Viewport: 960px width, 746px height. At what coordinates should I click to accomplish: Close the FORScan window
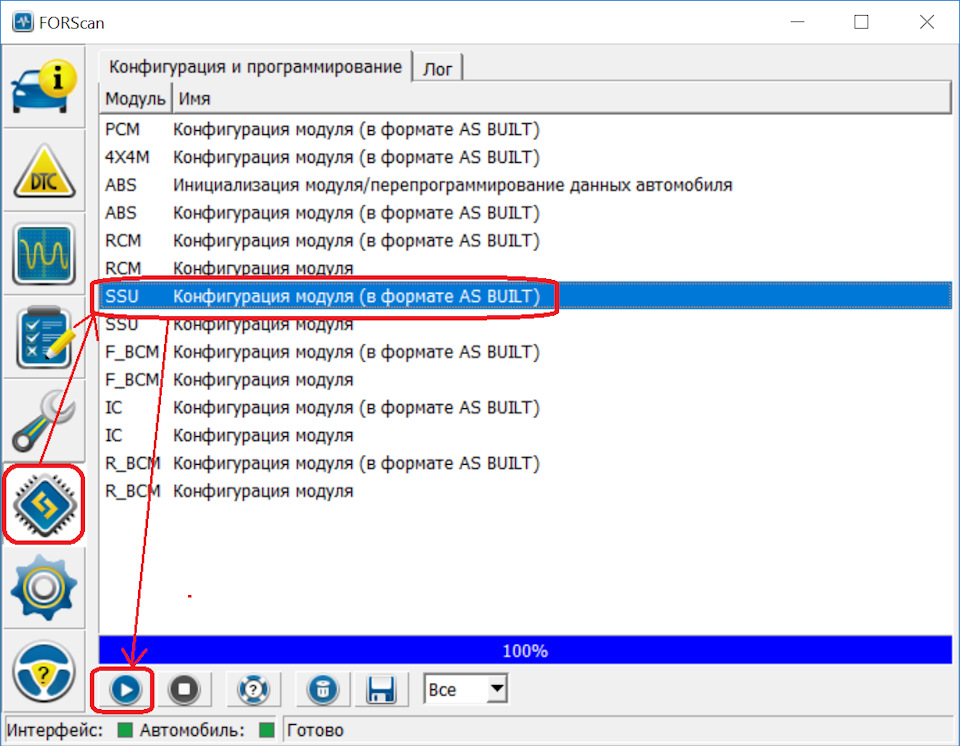click(x=926, y=22)
